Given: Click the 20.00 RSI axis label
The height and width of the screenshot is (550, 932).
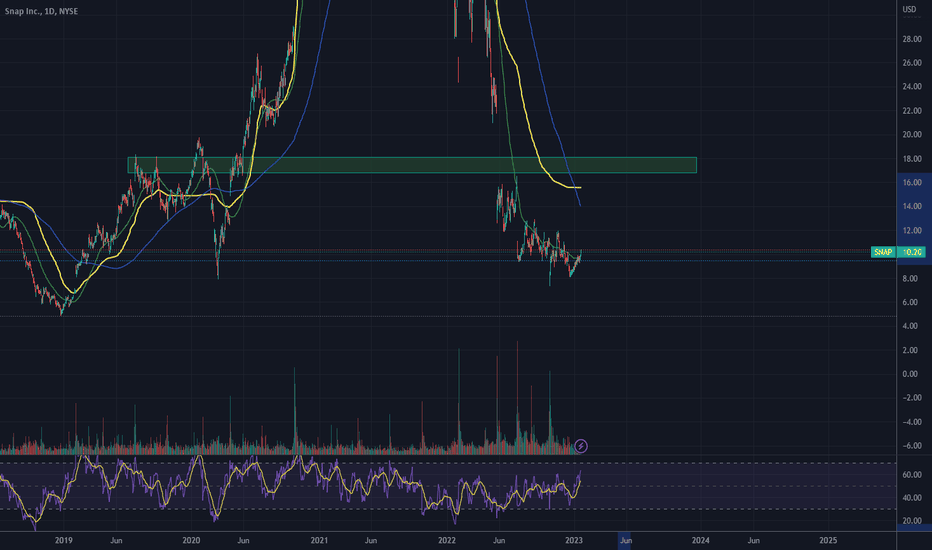Looking at the screenshot, I should (x=912, y=521).
